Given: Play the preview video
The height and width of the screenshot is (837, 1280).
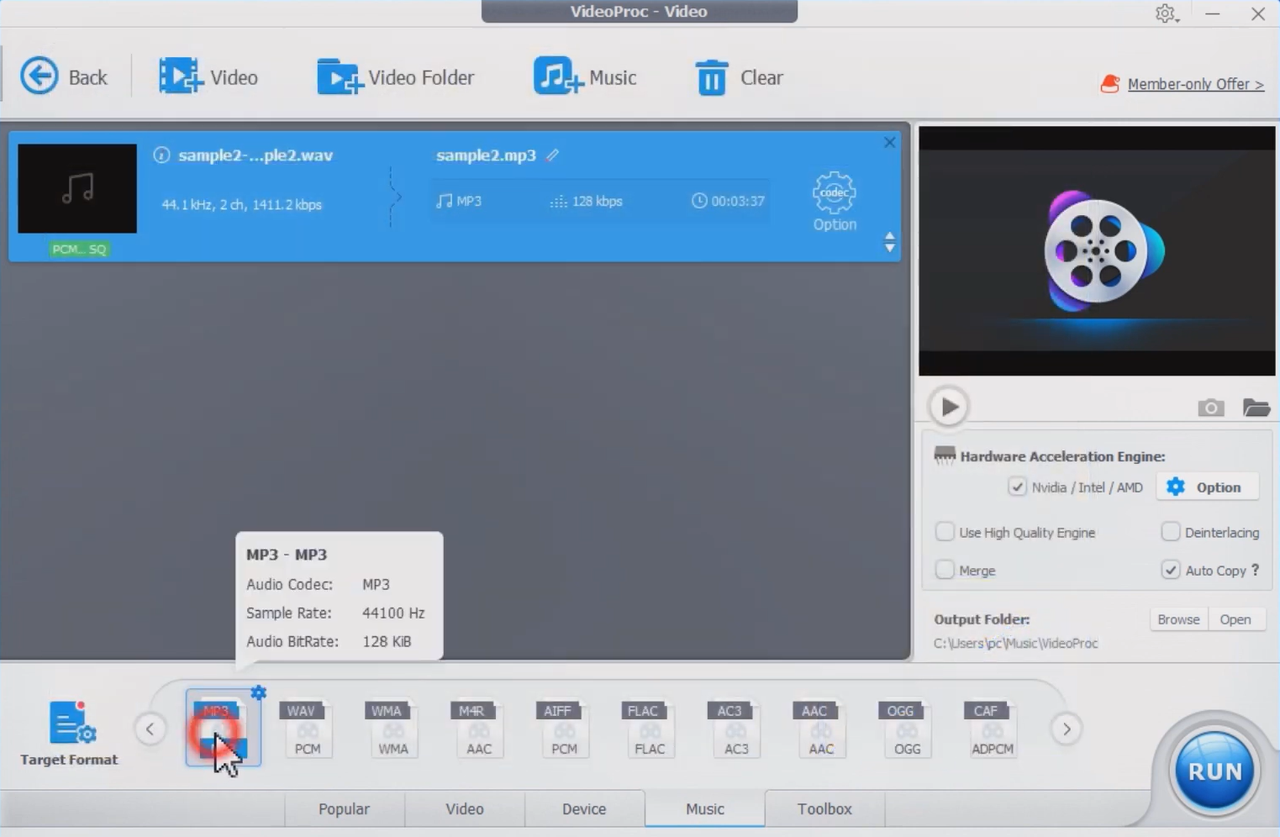Looking at the screenshot, I should click(x=947, y=406).
